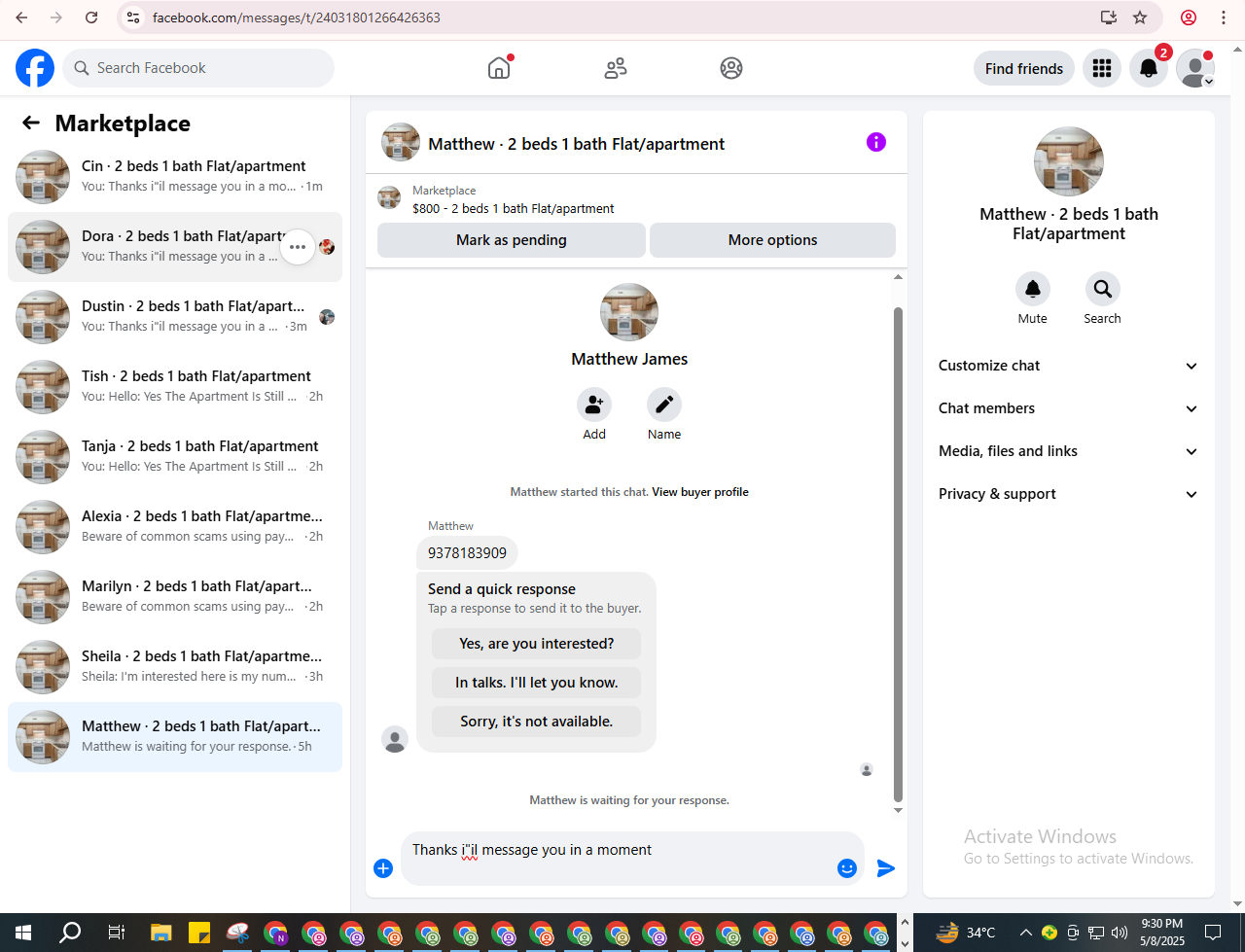Expand Privacy & support section
Screen dimensions: 1245x952
1069,494
